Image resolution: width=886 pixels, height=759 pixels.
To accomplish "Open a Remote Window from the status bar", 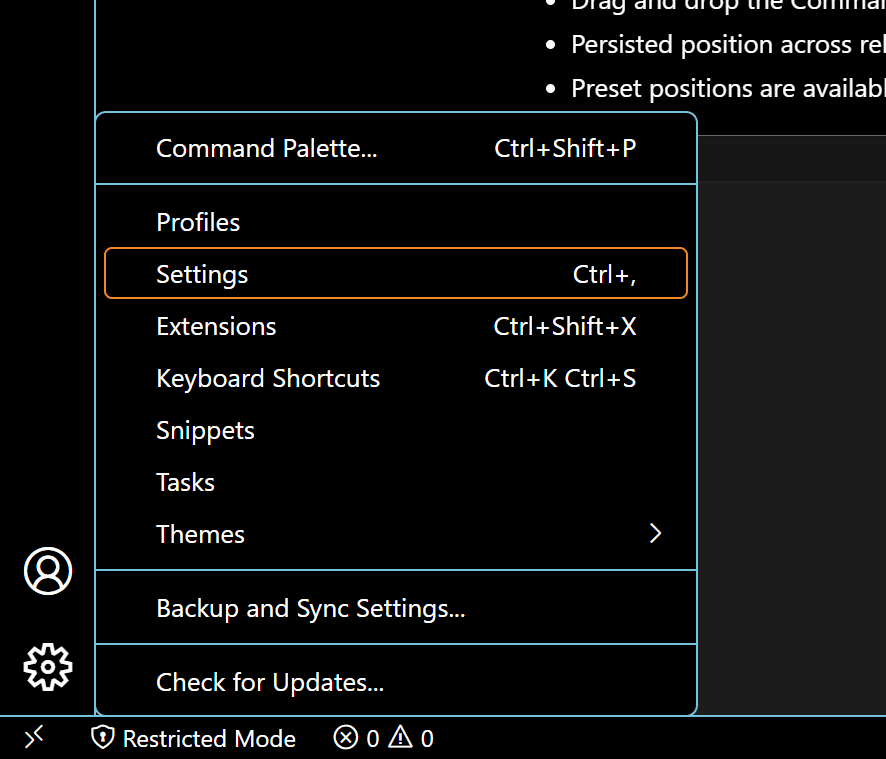I will (x=34, y=737).
